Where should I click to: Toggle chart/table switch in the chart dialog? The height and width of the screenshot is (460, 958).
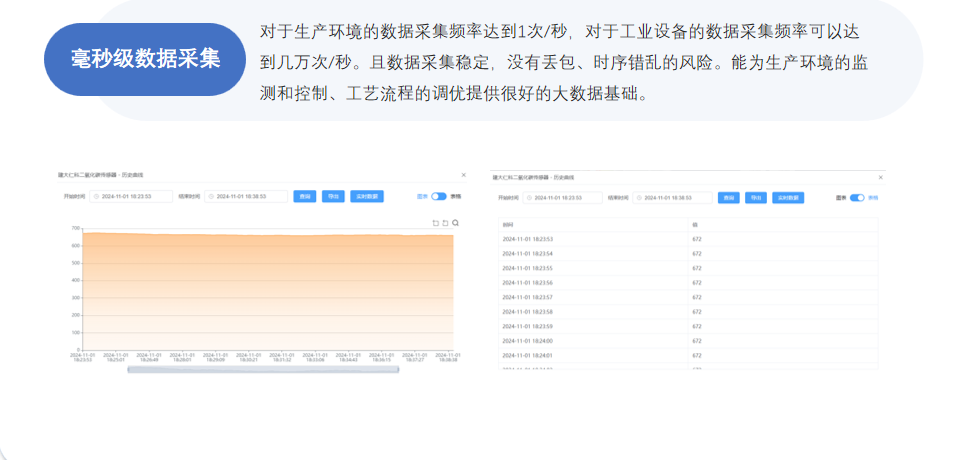(439, 197)
